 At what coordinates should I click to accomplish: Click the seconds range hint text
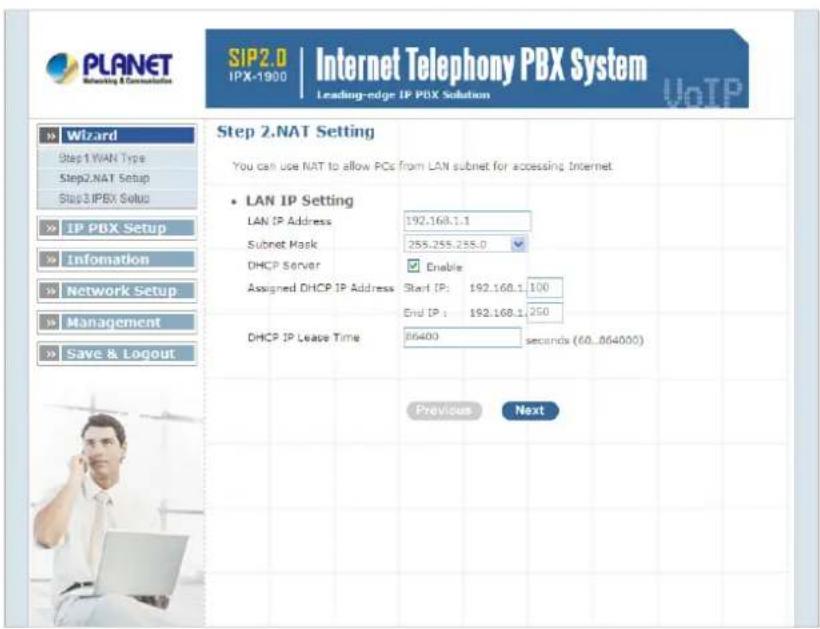click(584, 340)
